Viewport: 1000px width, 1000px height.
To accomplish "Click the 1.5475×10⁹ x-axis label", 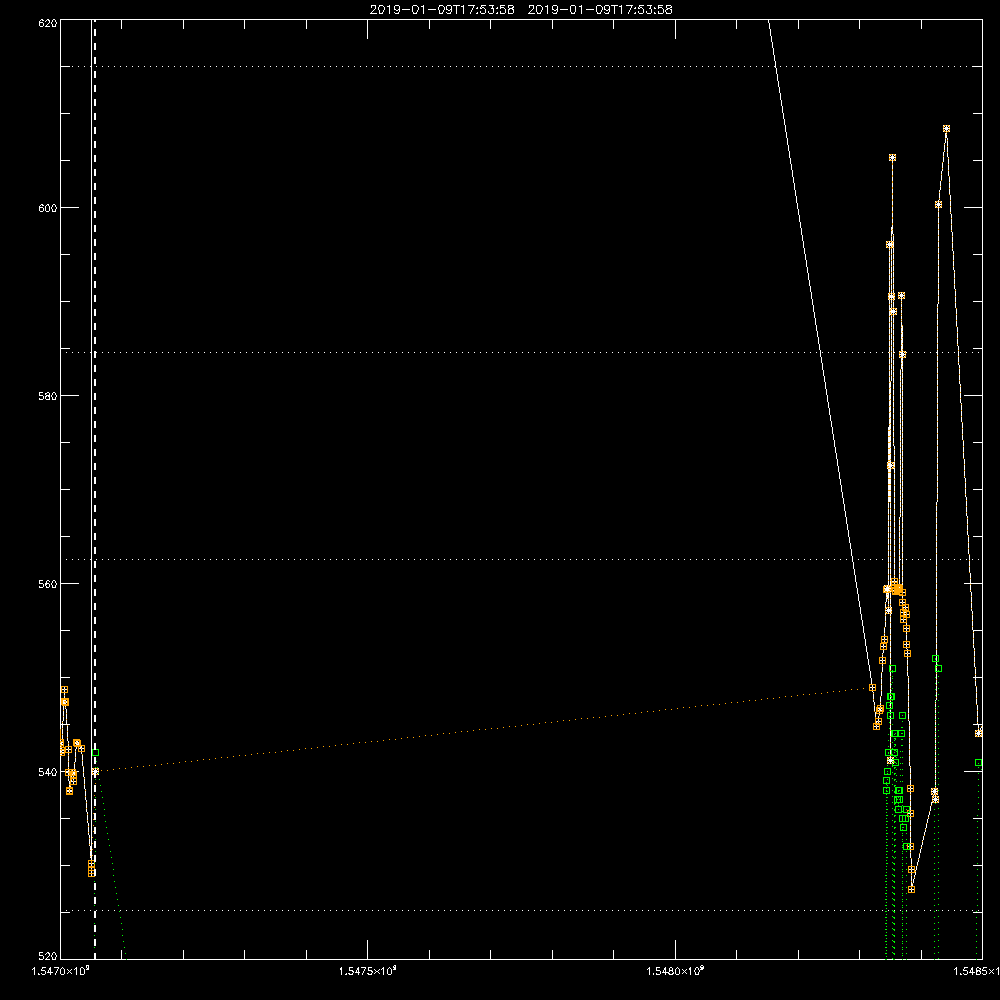I will pyautogui.click(x=367, y=971).
